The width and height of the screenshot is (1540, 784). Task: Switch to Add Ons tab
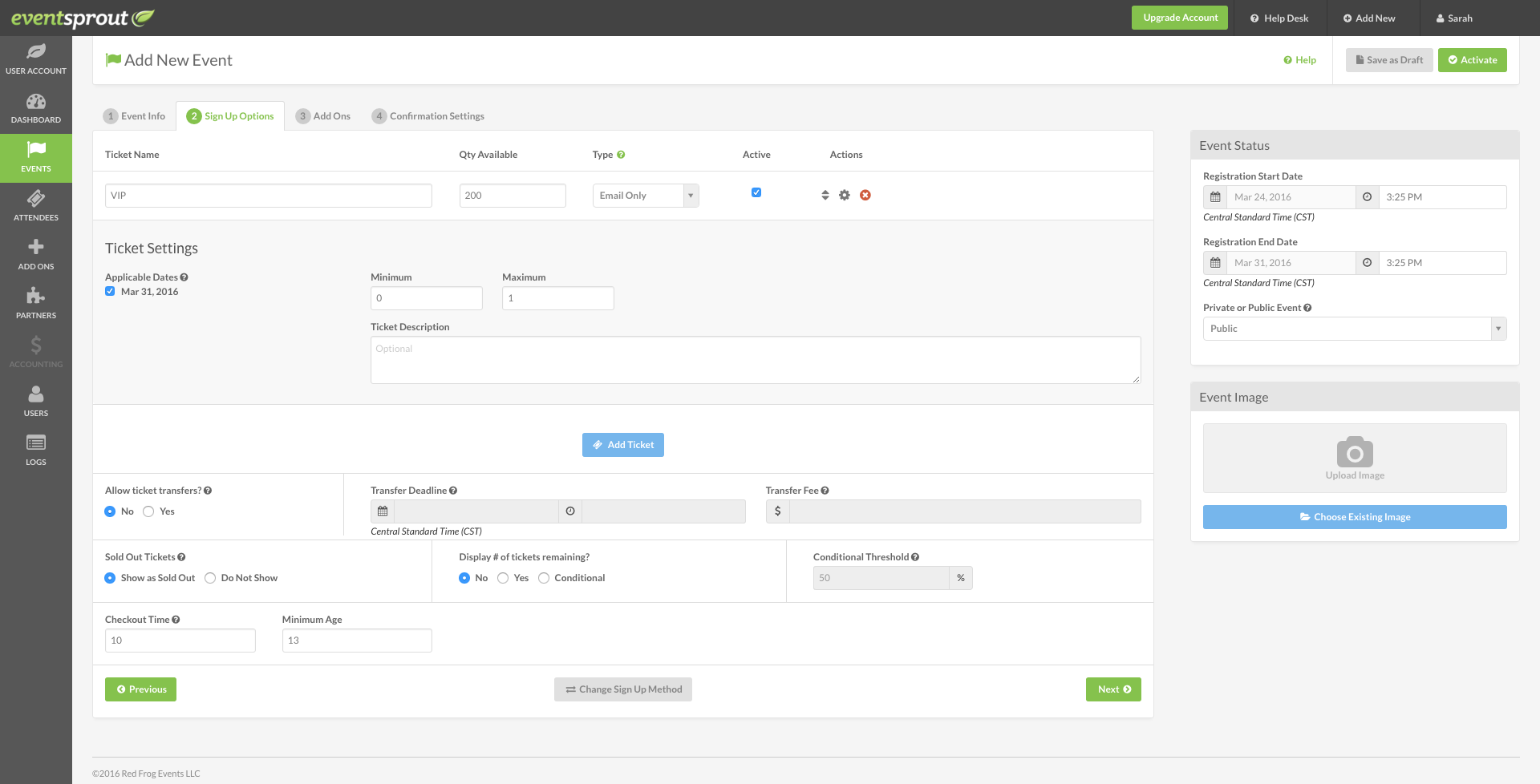pyautogui.click(x=323, y=116)
